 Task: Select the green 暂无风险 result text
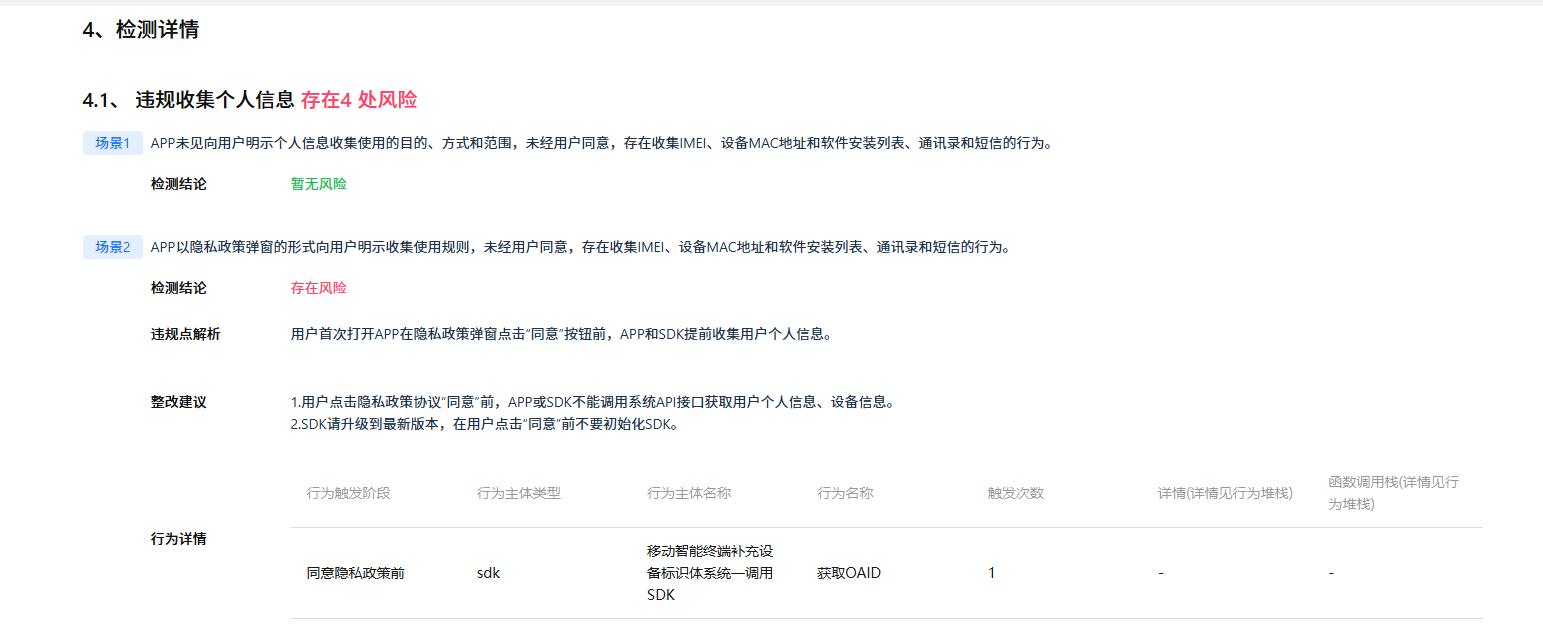pyautogui.click(x=318, y=184)
